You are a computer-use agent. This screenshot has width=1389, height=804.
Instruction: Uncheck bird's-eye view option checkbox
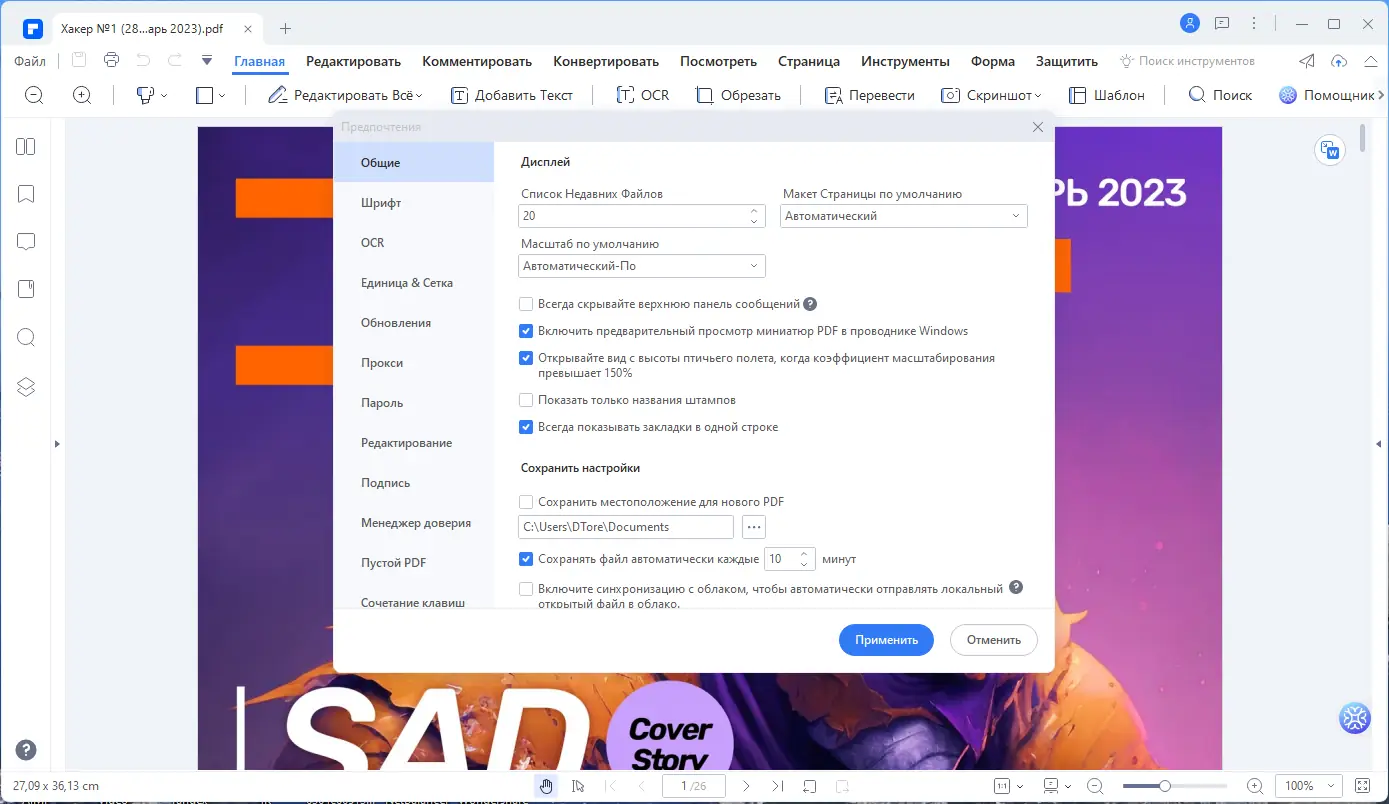point(526,358)
